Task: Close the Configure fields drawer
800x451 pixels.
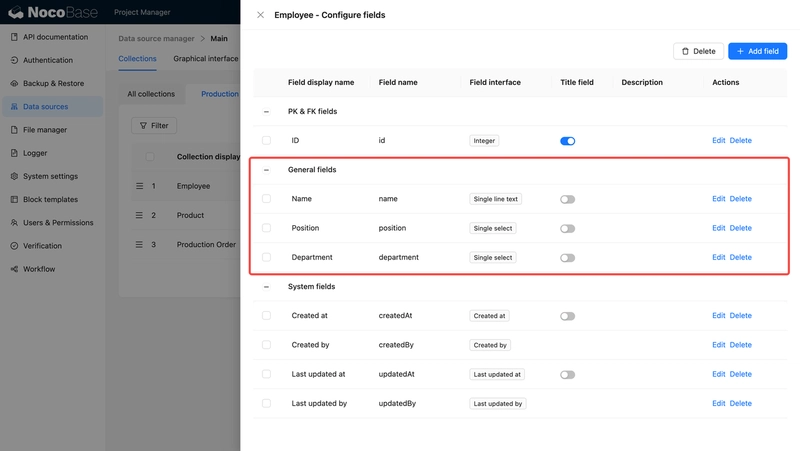Action: click(x=261, y=15)
